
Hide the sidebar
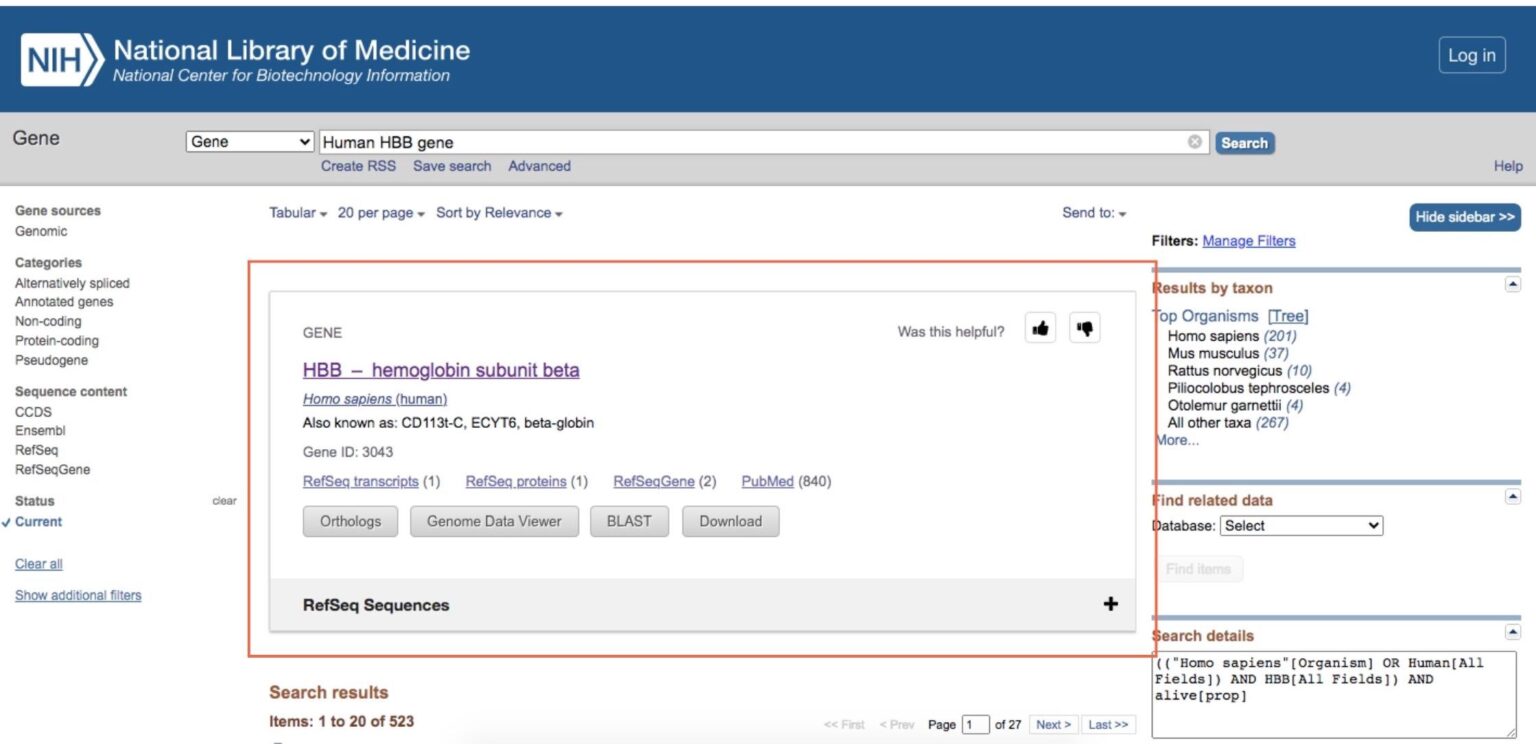[x=1464, y=216]
